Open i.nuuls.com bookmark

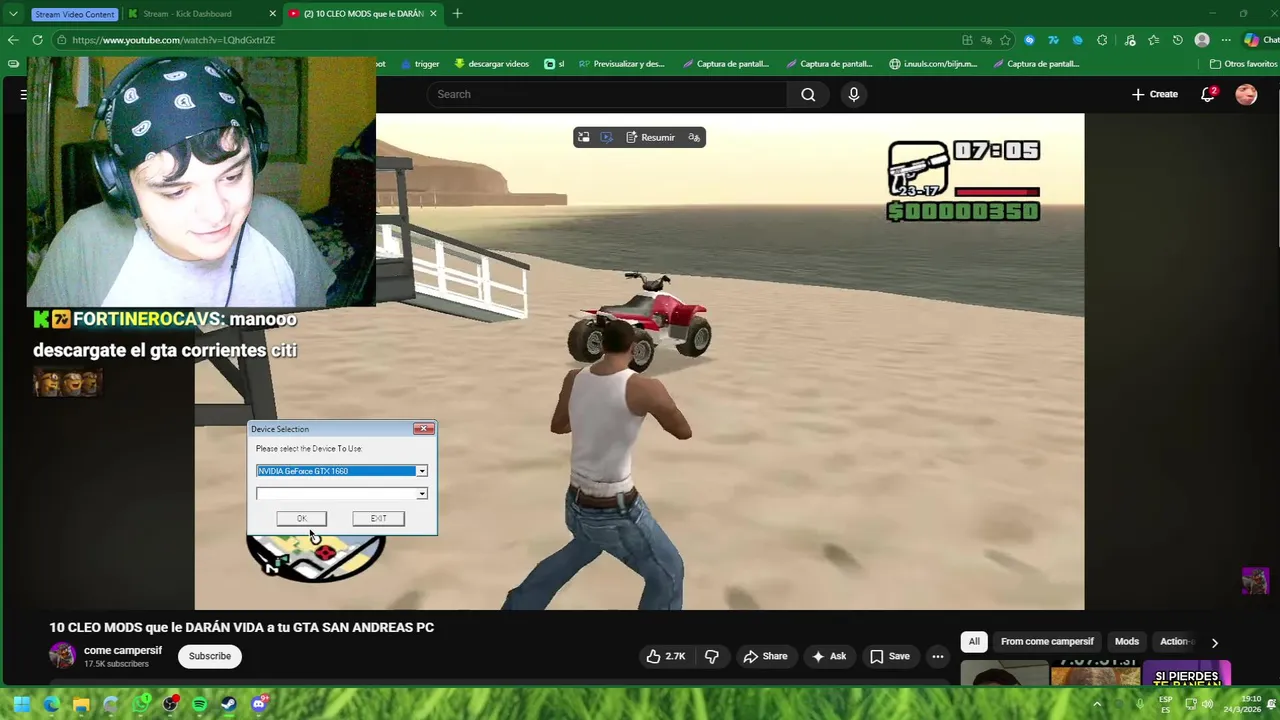(x=933, y=64)
